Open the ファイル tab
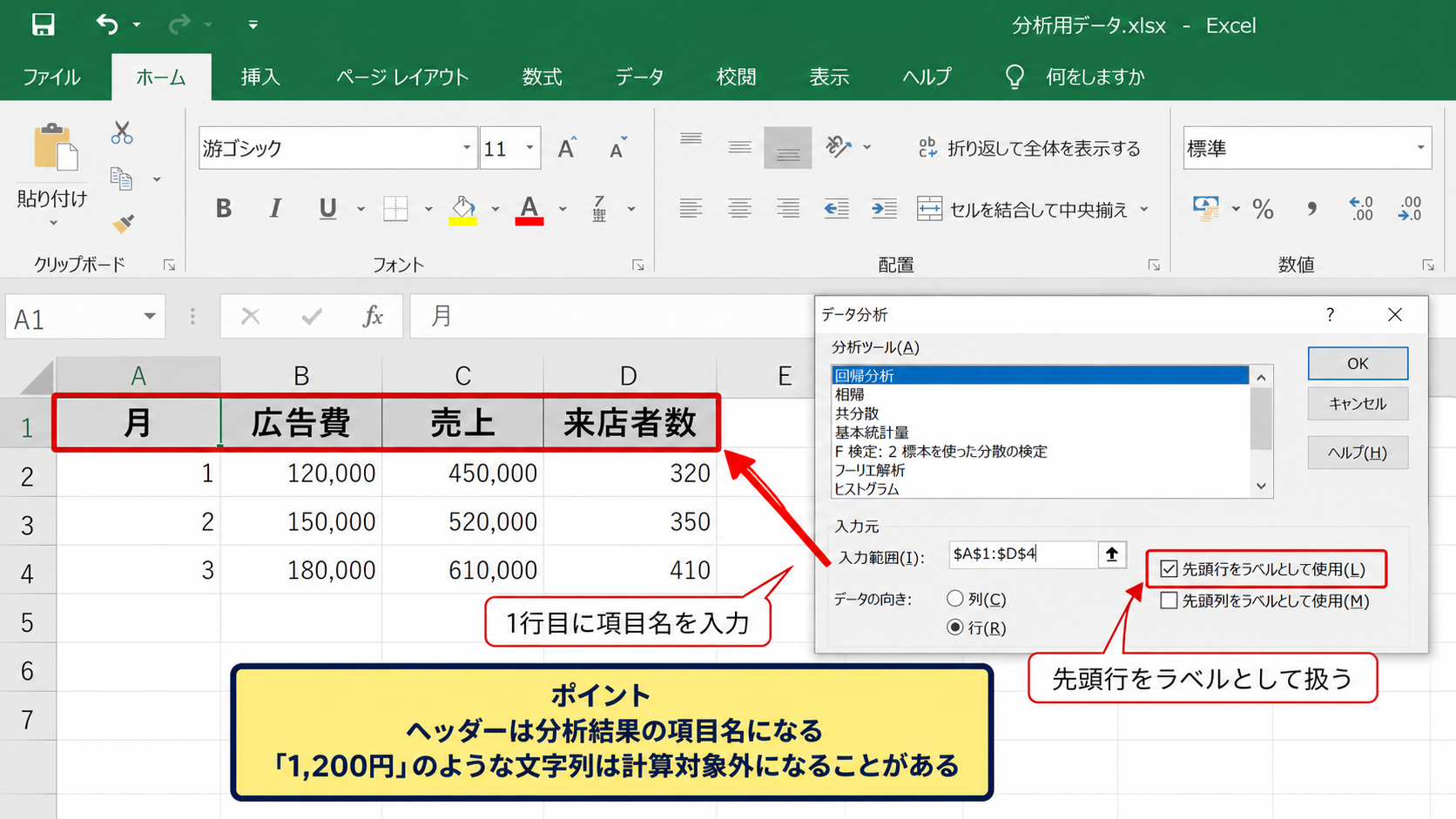This screenshot has height=819, width=1456. pyautogui.click(x=51, y=77)
